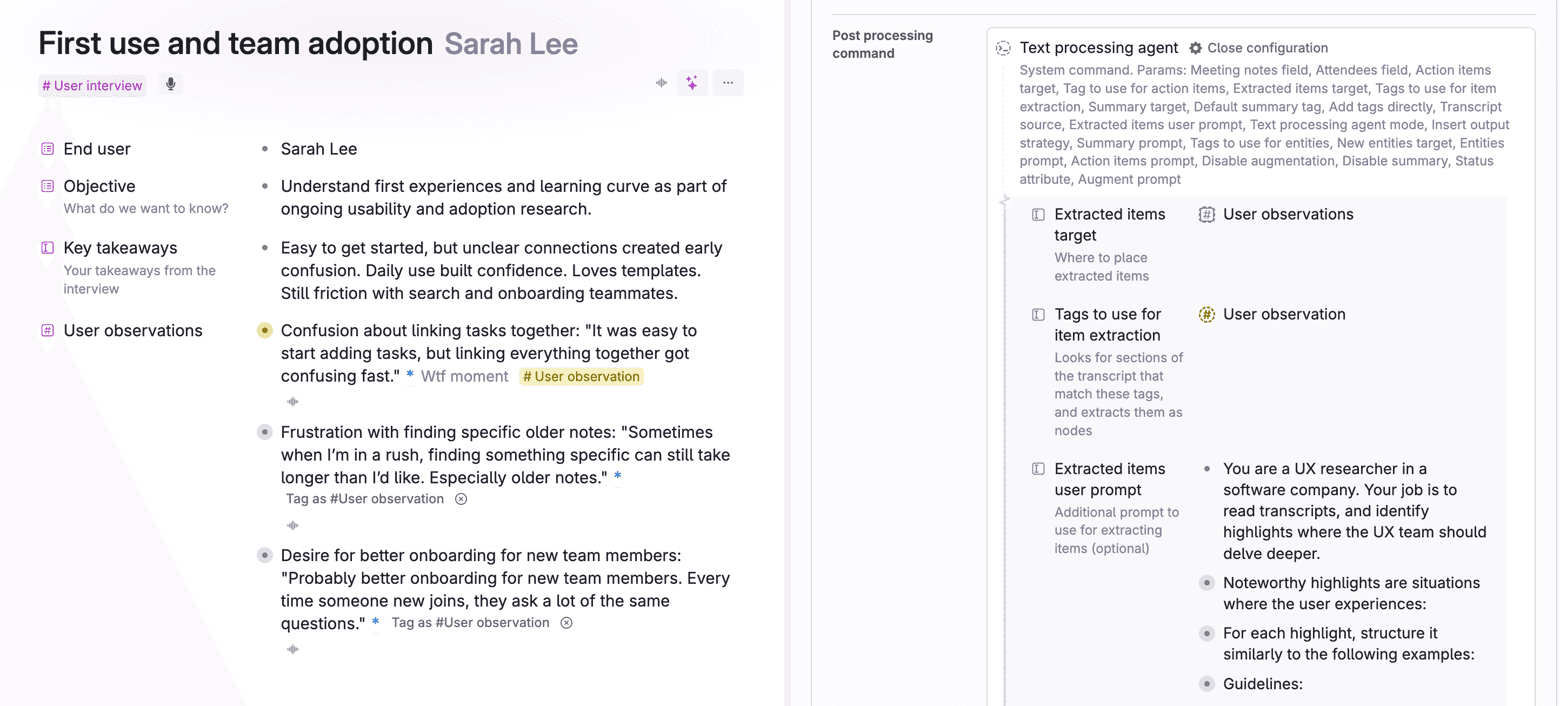Viewport: 1560px width, 706px height.
Task: Click the 'System command. Params' description text
Action: [x=1265, y=125]
